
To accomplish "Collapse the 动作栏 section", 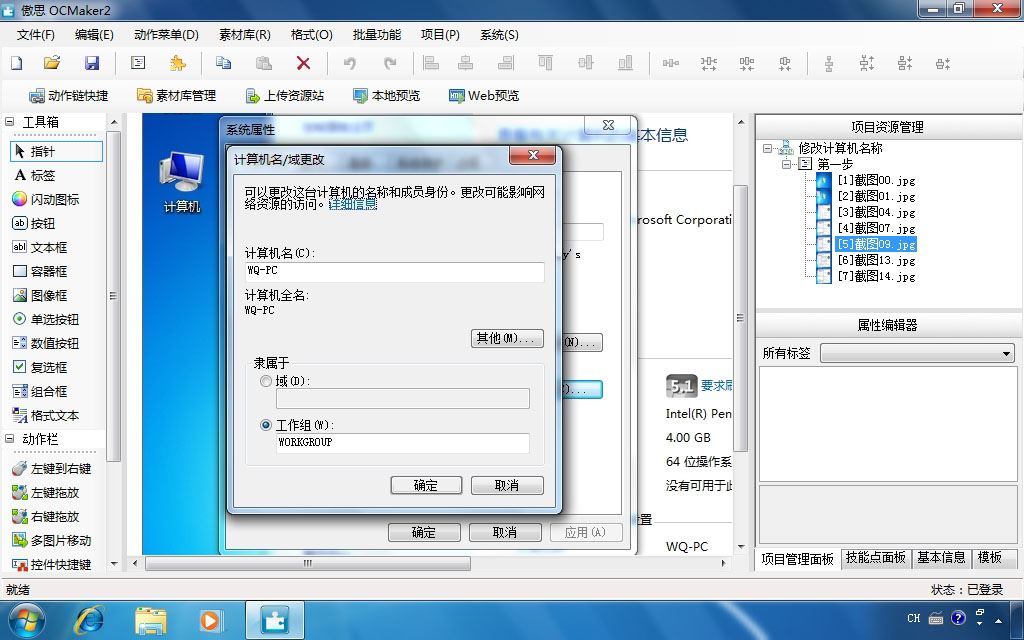I will (x=10, y=439).
